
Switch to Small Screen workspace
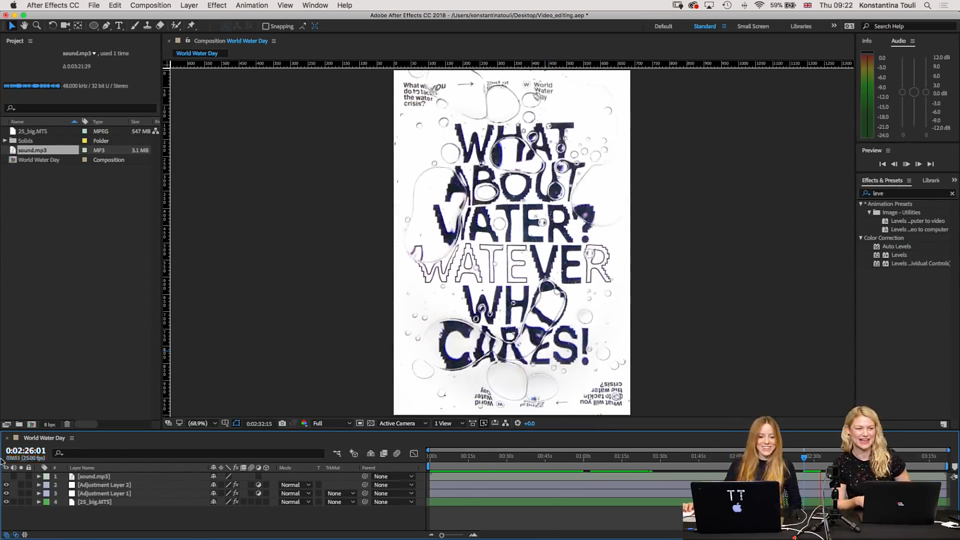tap(752, 26)
